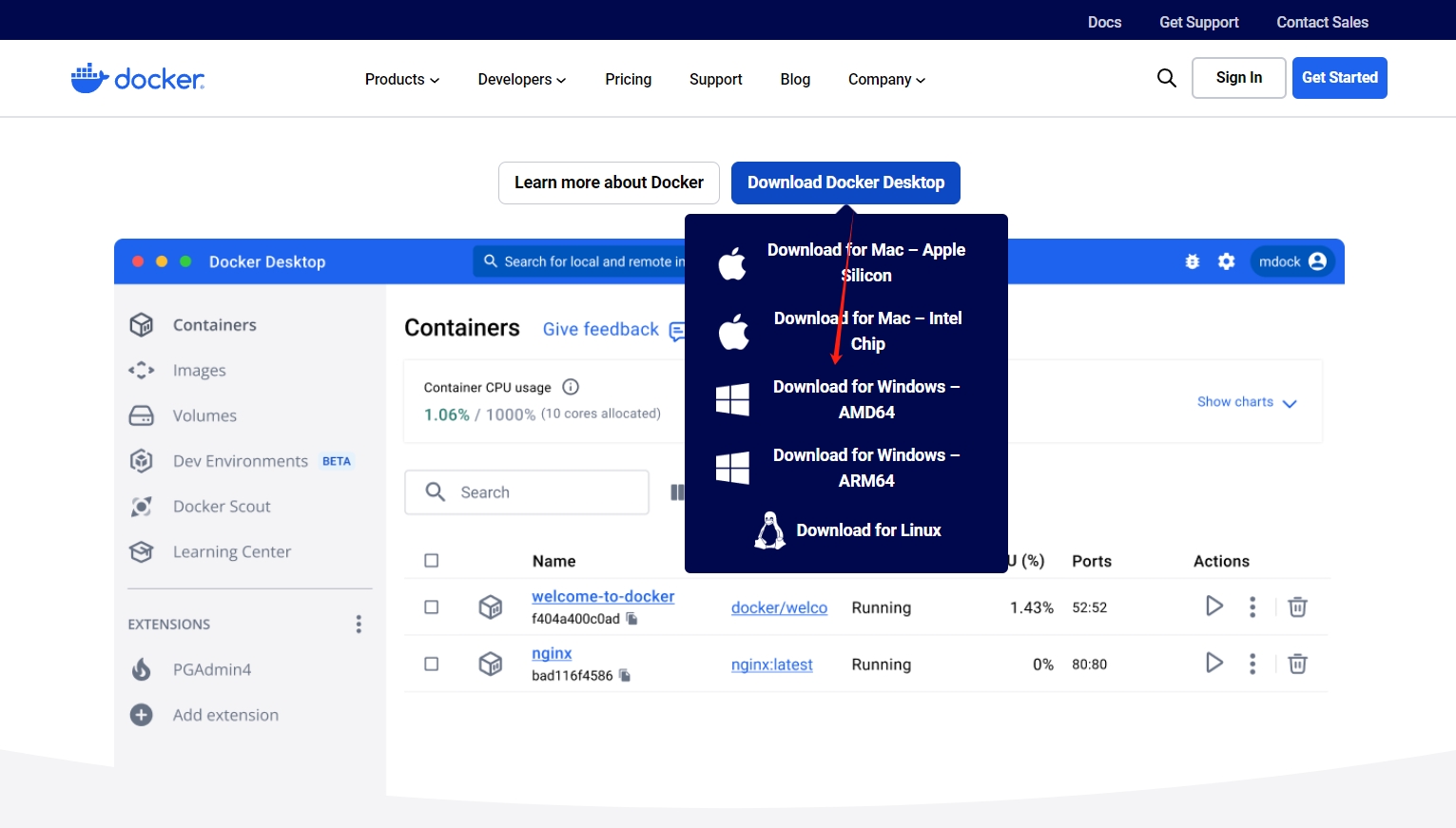Check the welcome-to-docker row checkbox
Image resolution: width=1456 pixels, height=828 pixels.
pos(432,607)
